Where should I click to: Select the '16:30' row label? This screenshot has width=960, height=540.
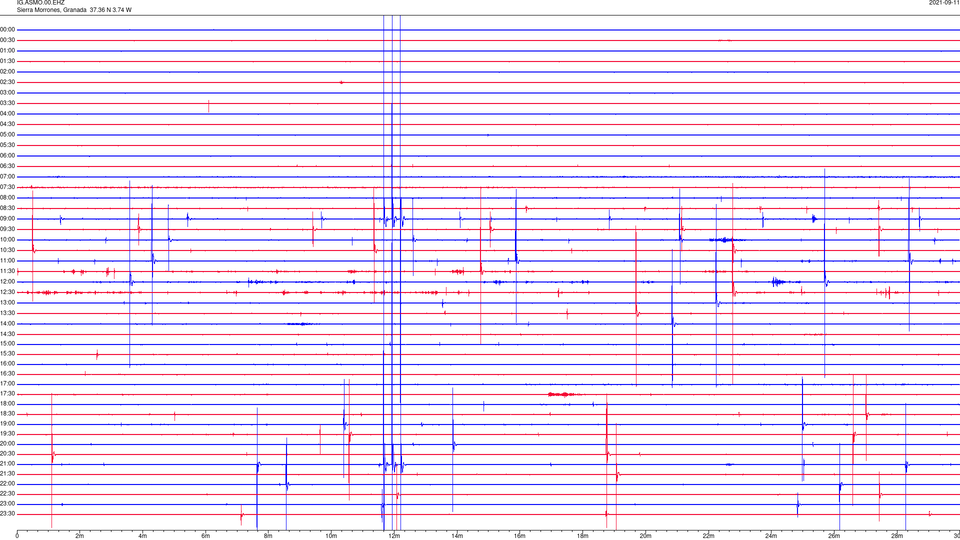coord(8,373)
